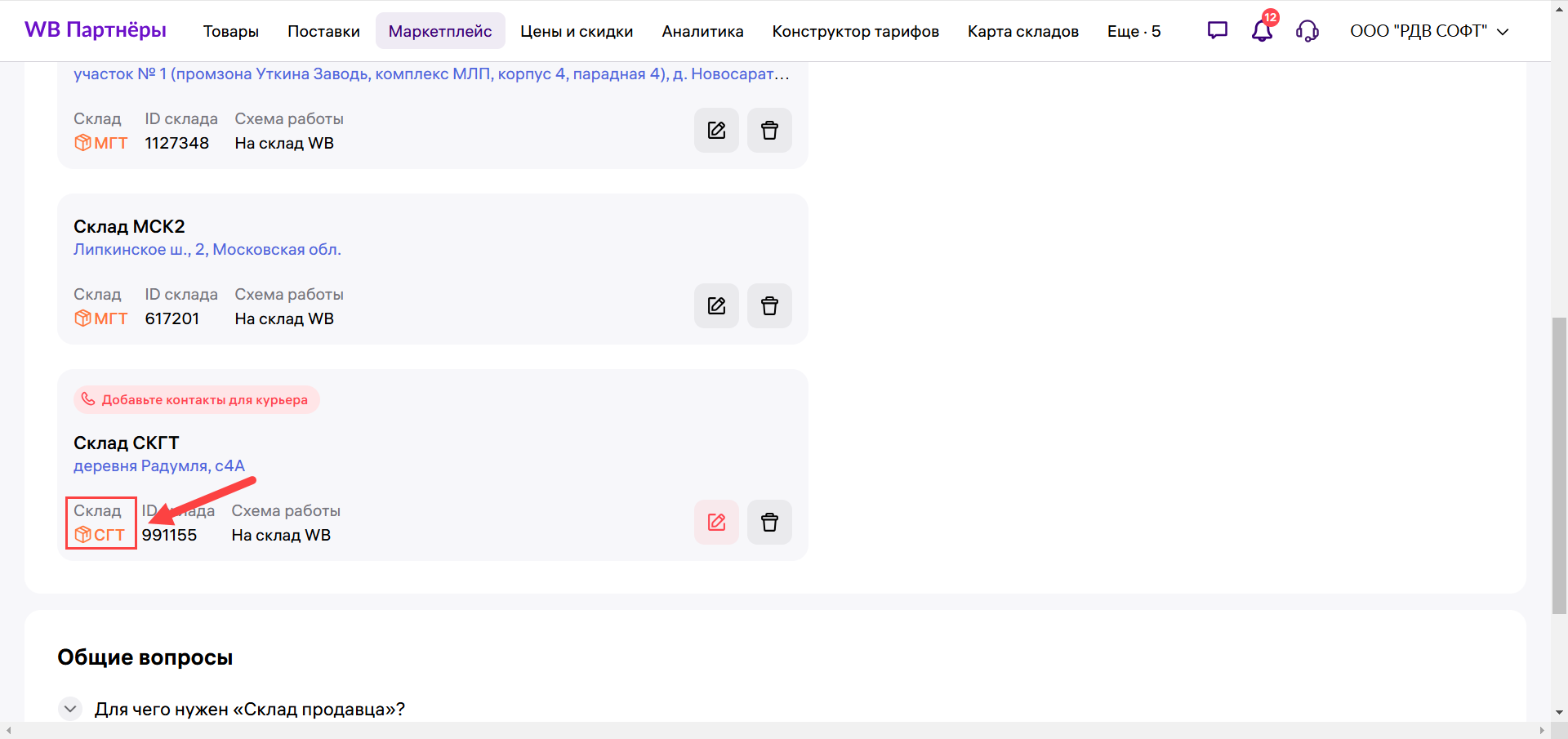Image resolution: width=1568 pixels, height=739 pixels.
Task: Open Конструктор тарифов section
Action: tap(855, 31)
